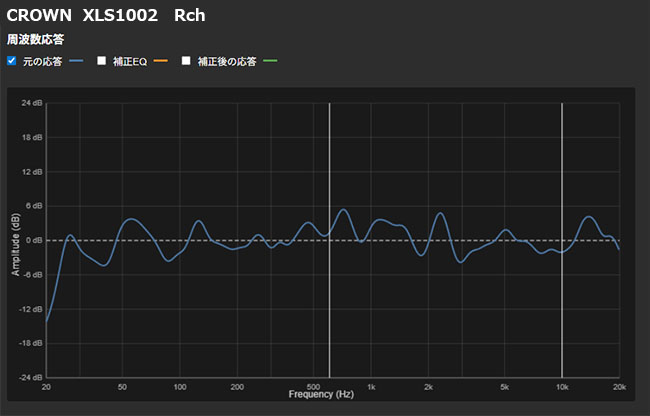The width and height of the screenshot is (650, 416).
Task: Click the 元の応答 legend label text
Action: tap(42, 61)
